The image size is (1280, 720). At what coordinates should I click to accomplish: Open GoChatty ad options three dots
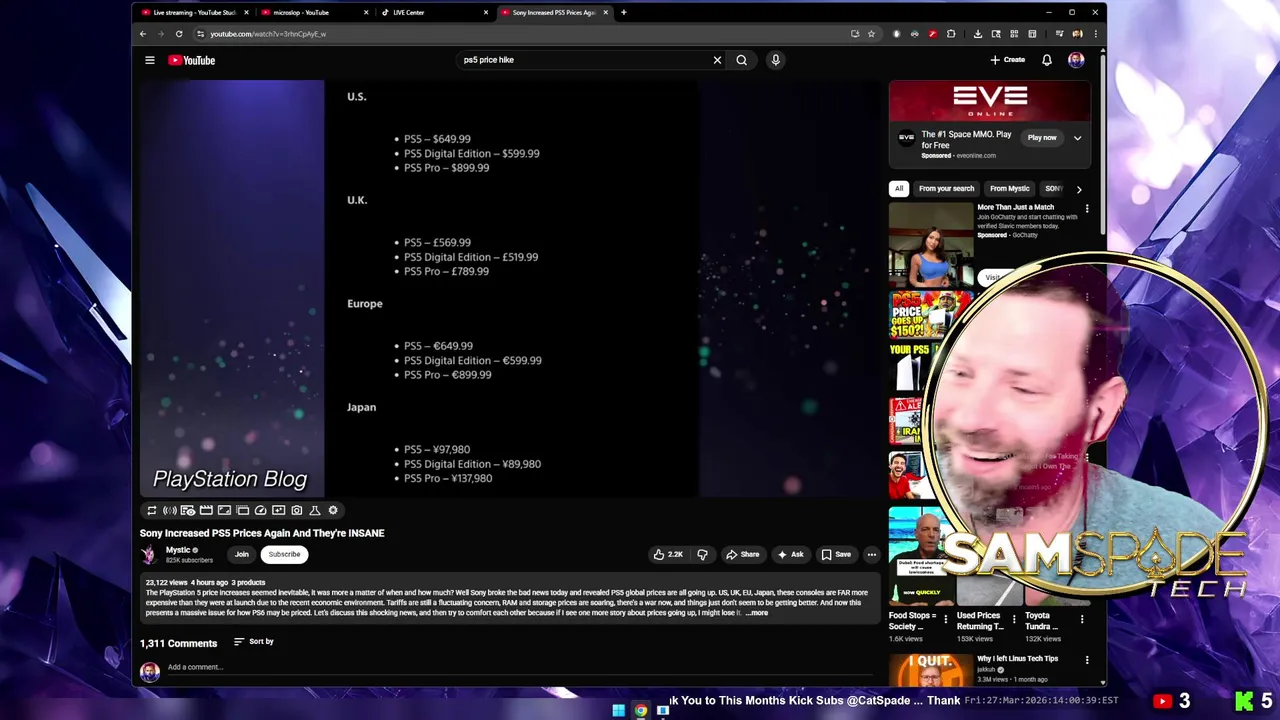tap(1087, 209)
